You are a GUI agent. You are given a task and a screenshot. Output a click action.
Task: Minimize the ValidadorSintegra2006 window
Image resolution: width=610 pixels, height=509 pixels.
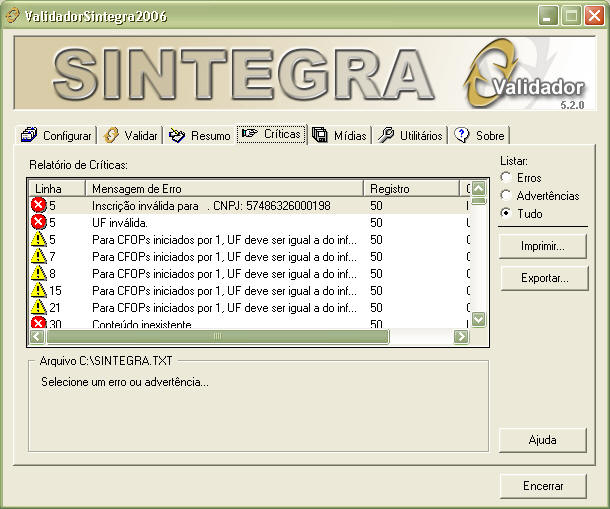[x=548, y=16]
